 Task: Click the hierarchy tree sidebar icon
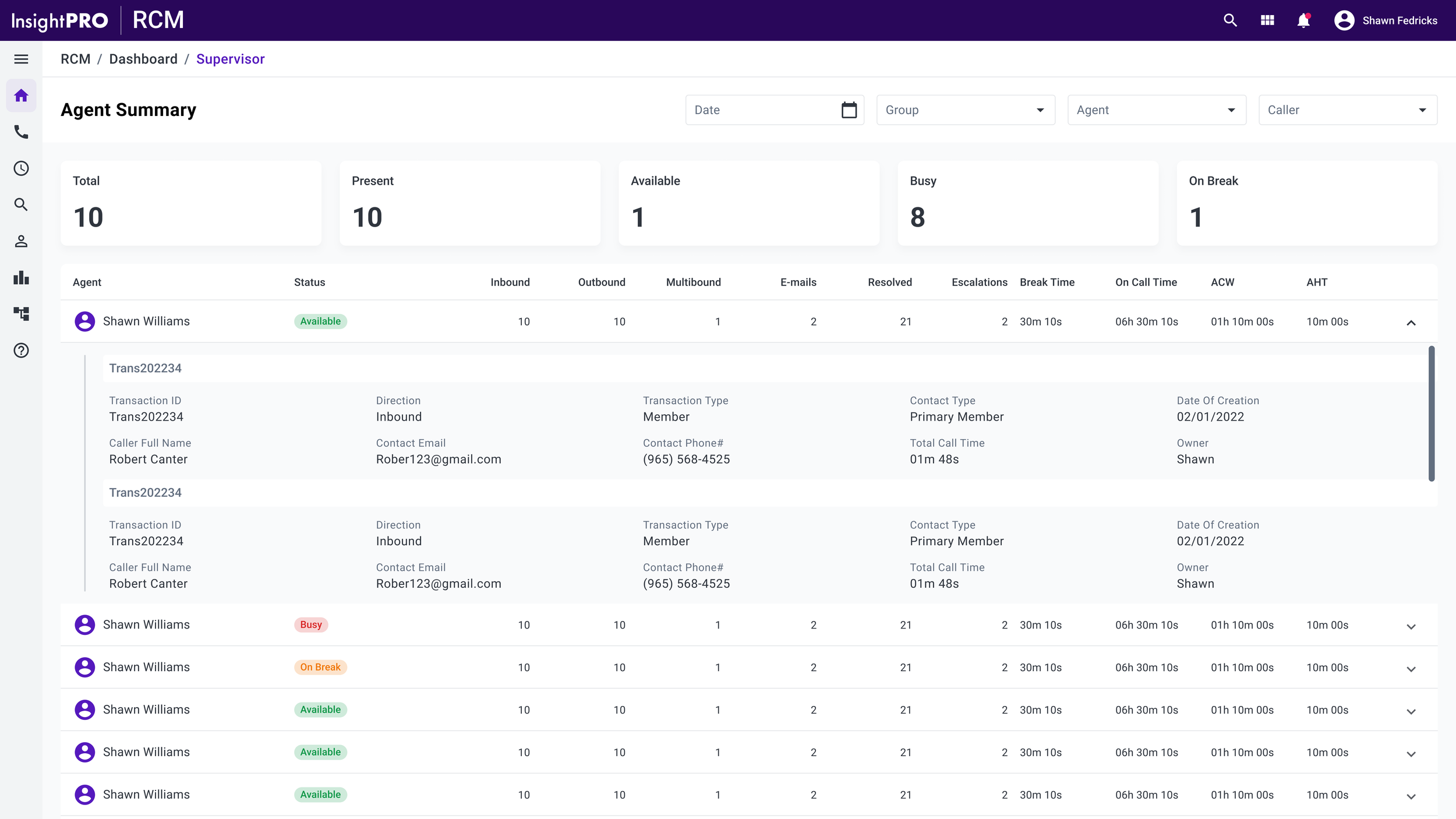pos(21,314)
